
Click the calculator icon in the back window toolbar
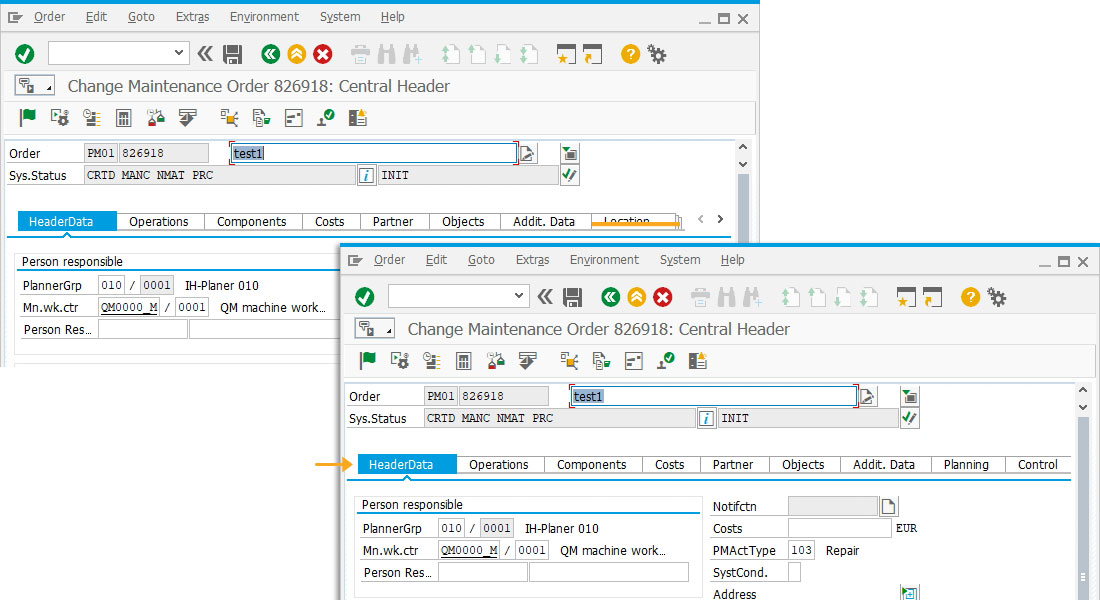coord(123,117)
